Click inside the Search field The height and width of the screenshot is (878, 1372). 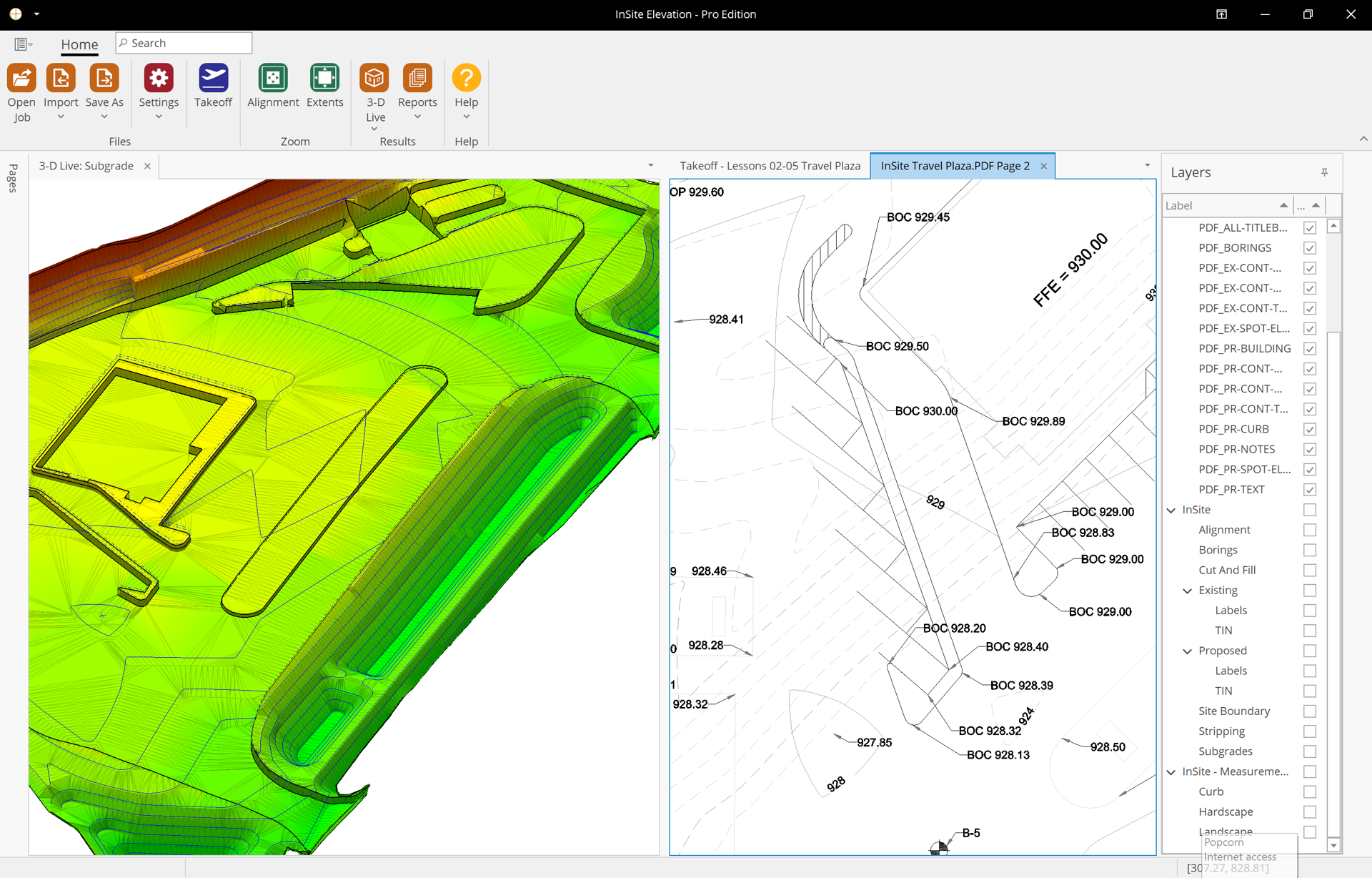coord(183,42)
